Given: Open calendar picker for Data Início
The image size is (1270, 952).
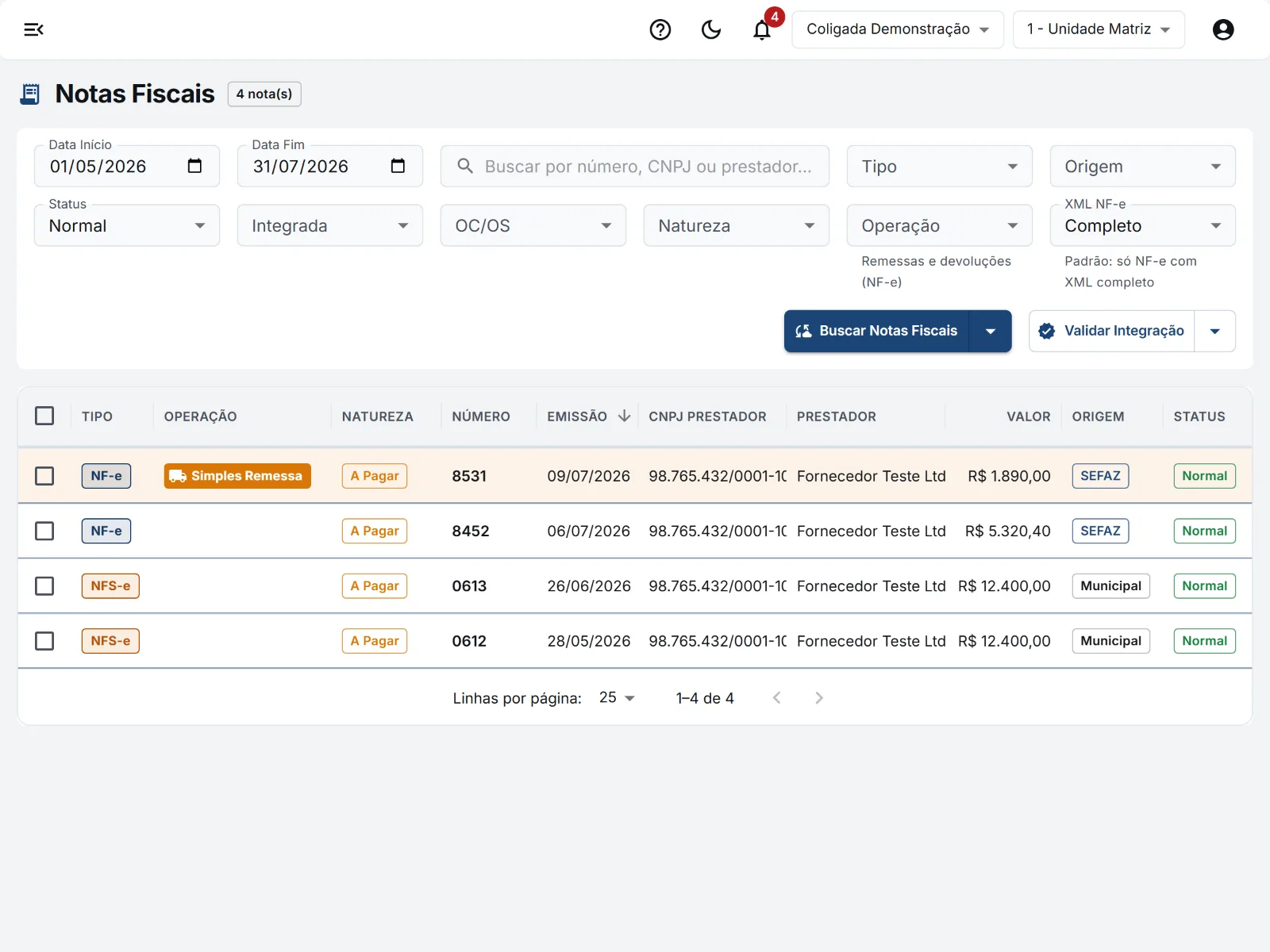Looking at the screenshot, I should point(194,166).
